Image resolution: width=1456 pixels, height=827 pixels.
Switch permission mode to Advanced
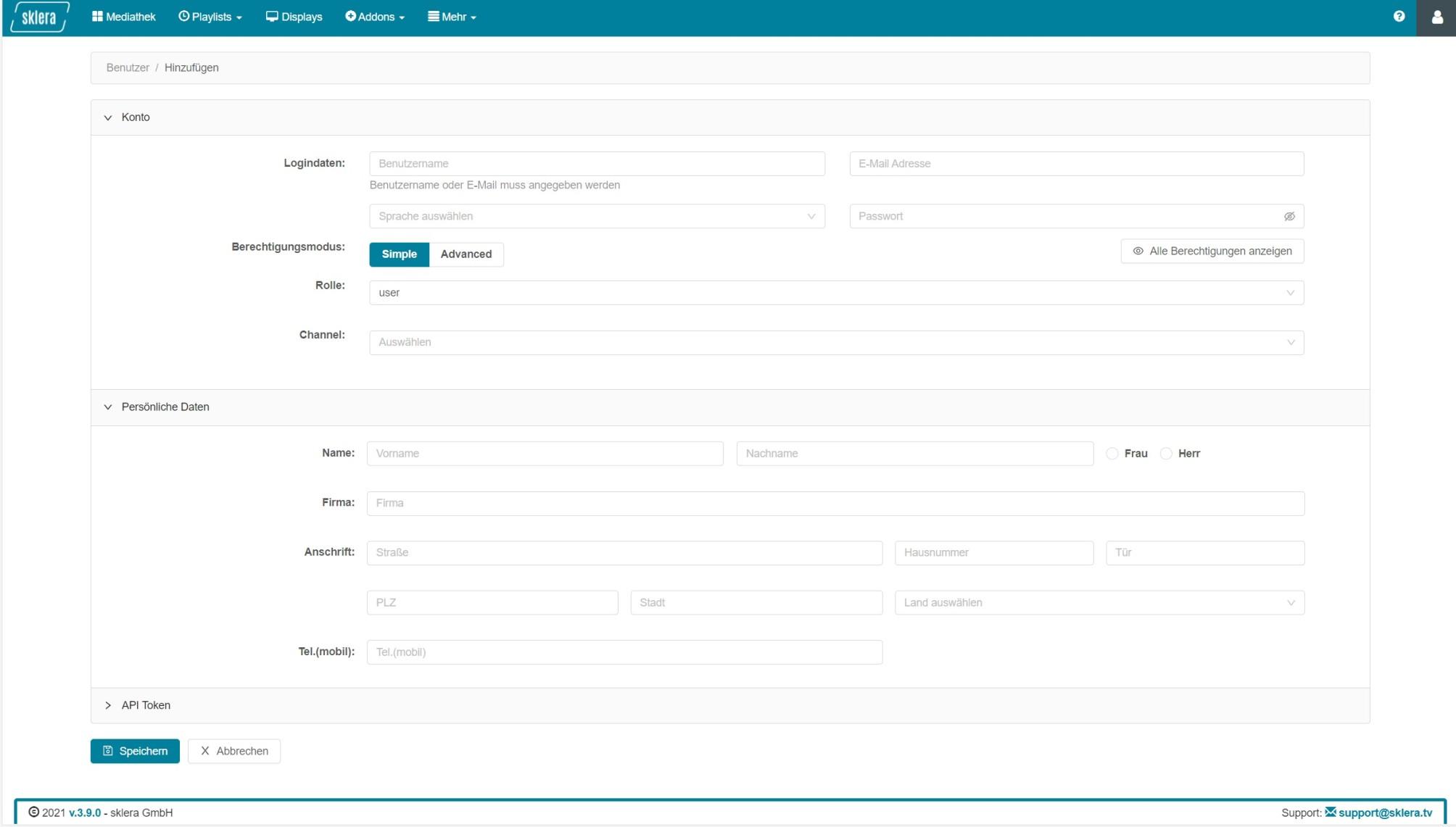coord(466,254)
